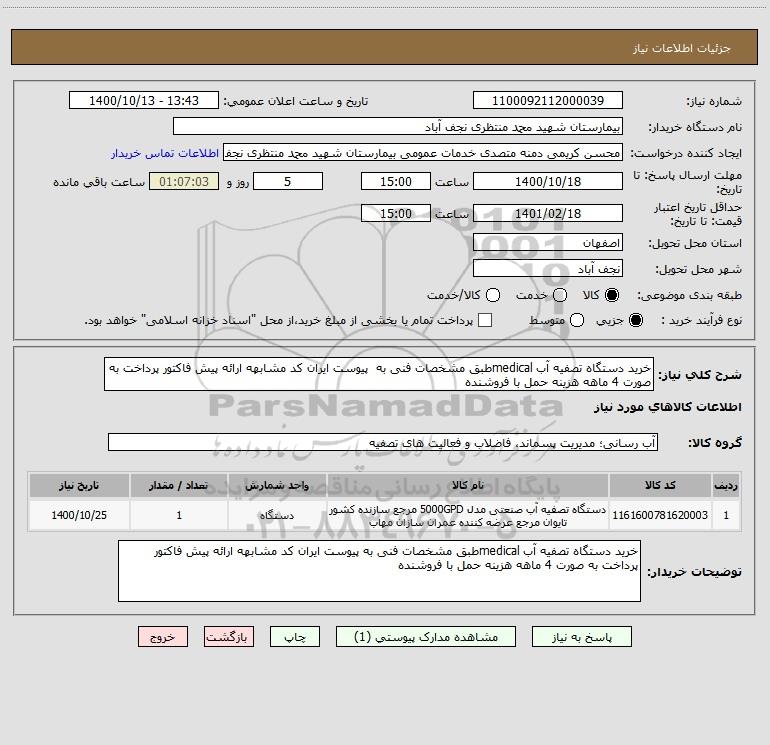Viewport: 770px width, 745px height.
Task: Select the متوسط purchase type radio
Action: click(577, 320)
